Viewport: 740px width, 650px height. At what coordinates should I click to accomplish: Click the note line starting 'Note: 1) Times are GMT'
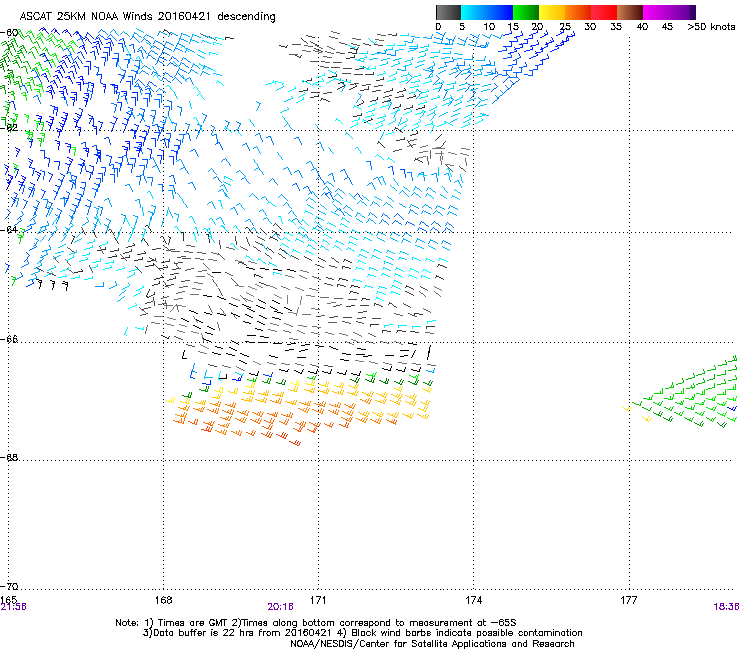tap(316, 623)
